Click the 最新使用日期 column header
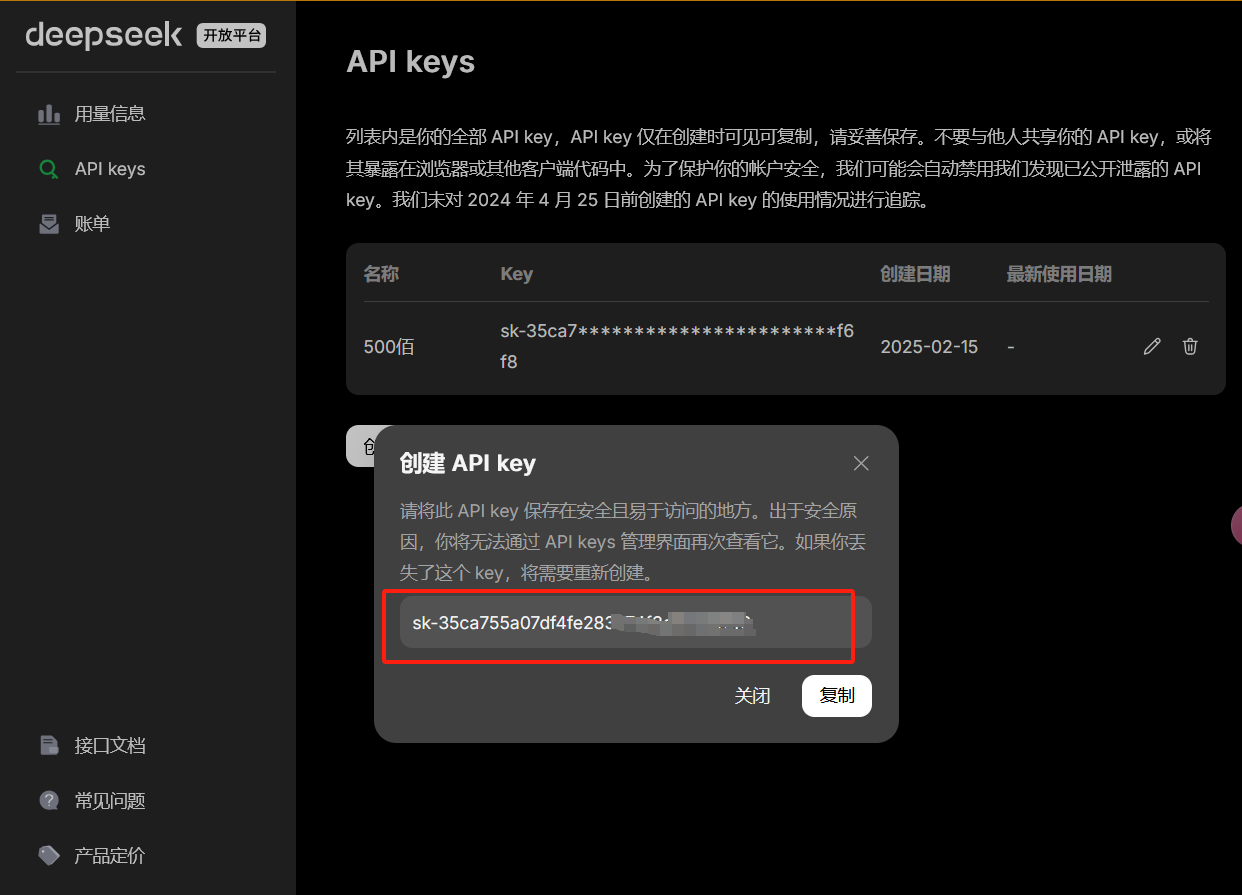The height and width of the screenshot is (895, 1242). click(1059, 274)
